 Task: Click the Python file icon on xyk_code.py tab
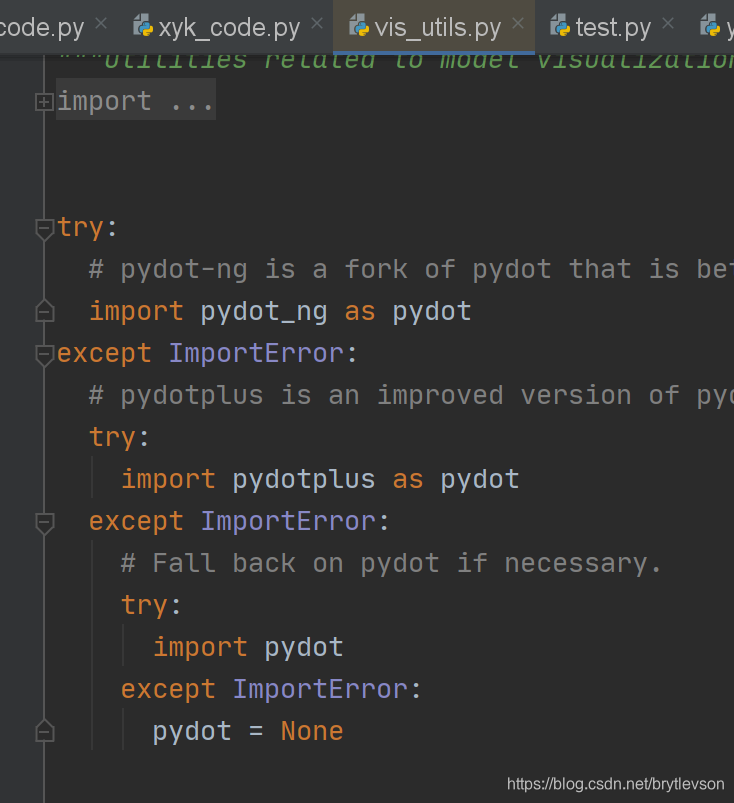click(143, 26)
